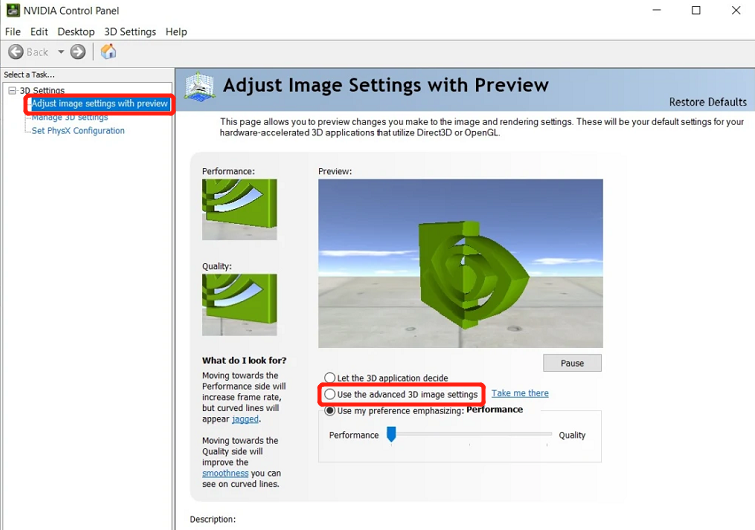
Task: Click the Back arrow icon in toolbar
Action: coord(16,52)
